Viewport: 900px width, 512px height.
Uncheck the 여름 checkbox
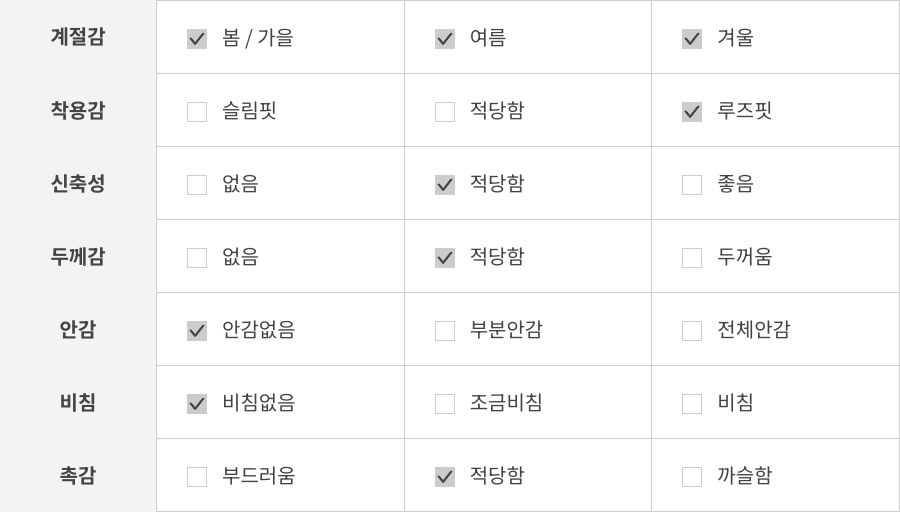445,39
